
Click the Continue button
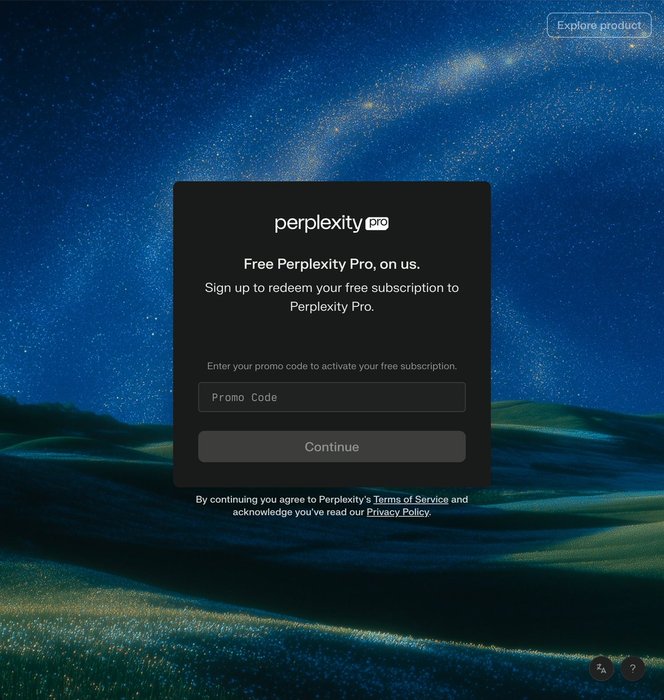pyautogui.click(x=332, y=446)
